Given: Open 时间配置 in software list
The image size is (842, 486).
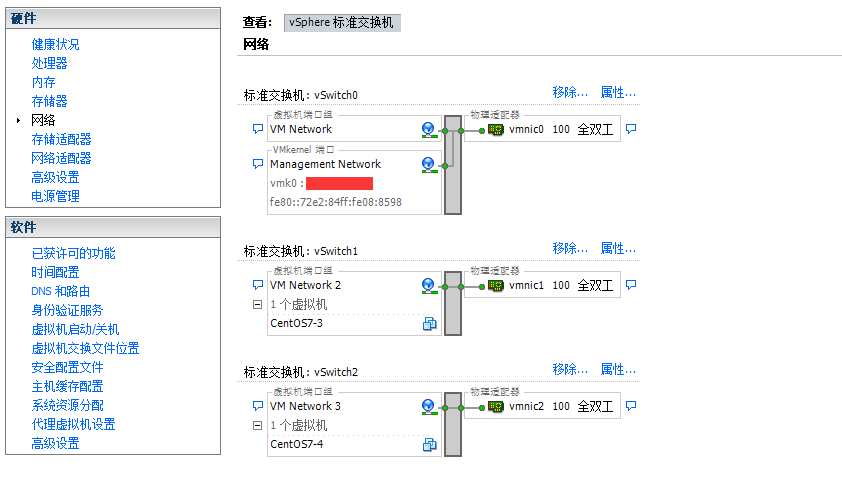Looking at the screenshot, I should [x=55, y=272].
